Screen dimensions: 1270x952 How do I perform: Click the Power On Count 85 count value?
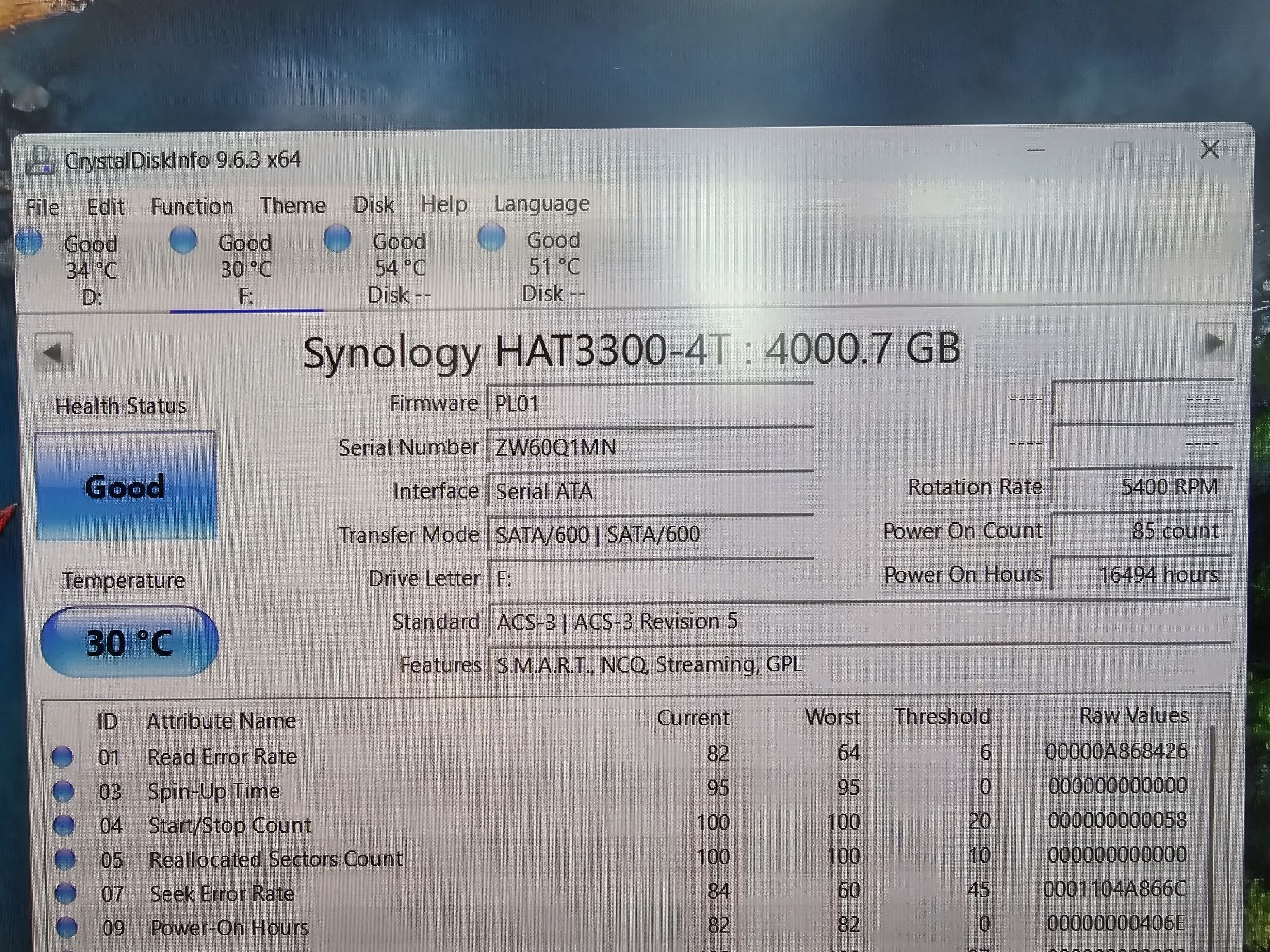pyautogui.click(x=1142, y=531)
